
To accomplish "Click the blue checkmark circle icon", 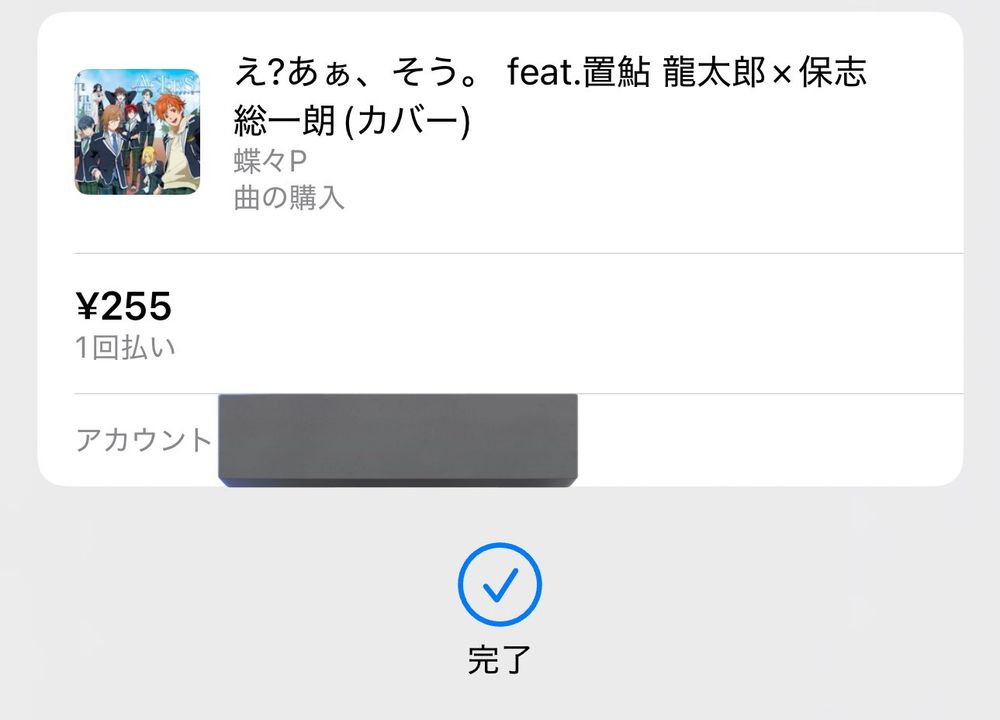I will point(499,584).
